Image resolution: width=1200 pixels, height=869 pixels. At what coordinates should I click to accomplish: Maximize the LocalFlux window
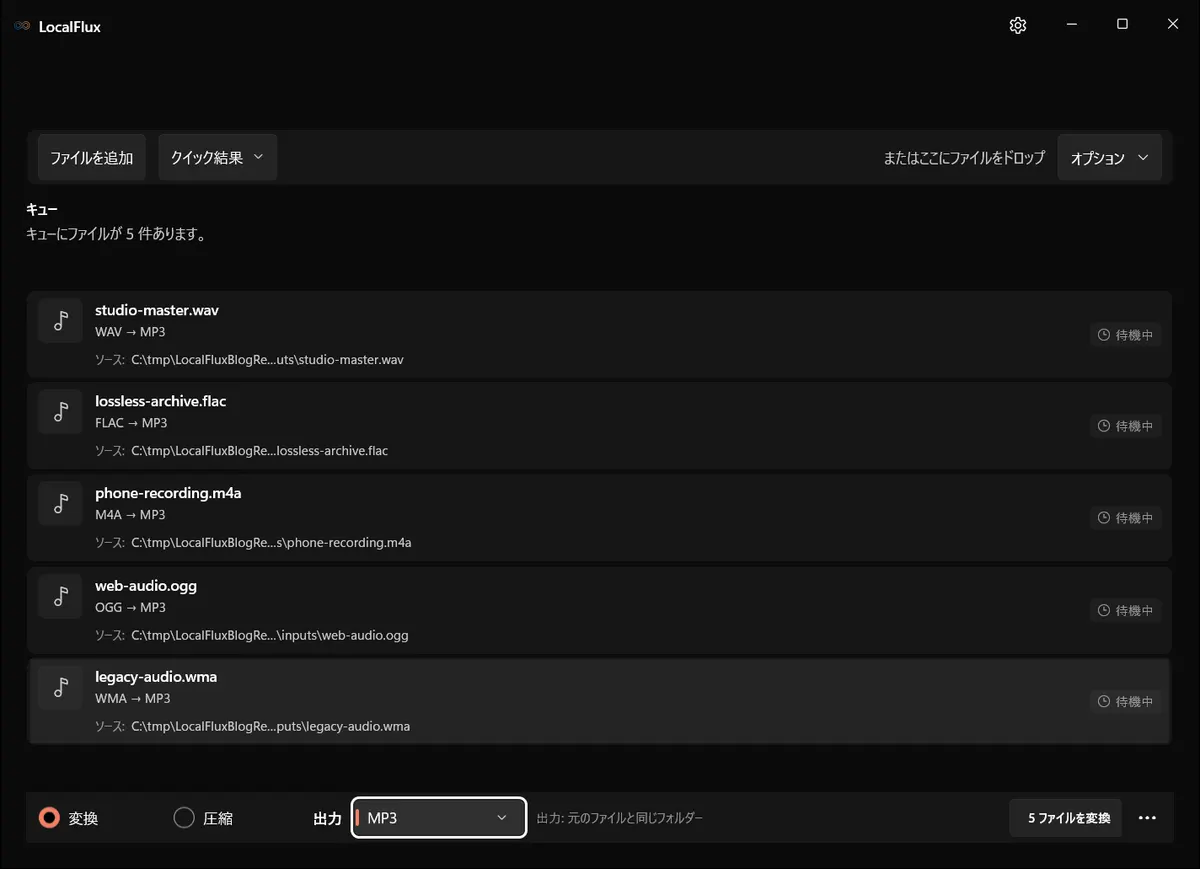pos(1122,25)
